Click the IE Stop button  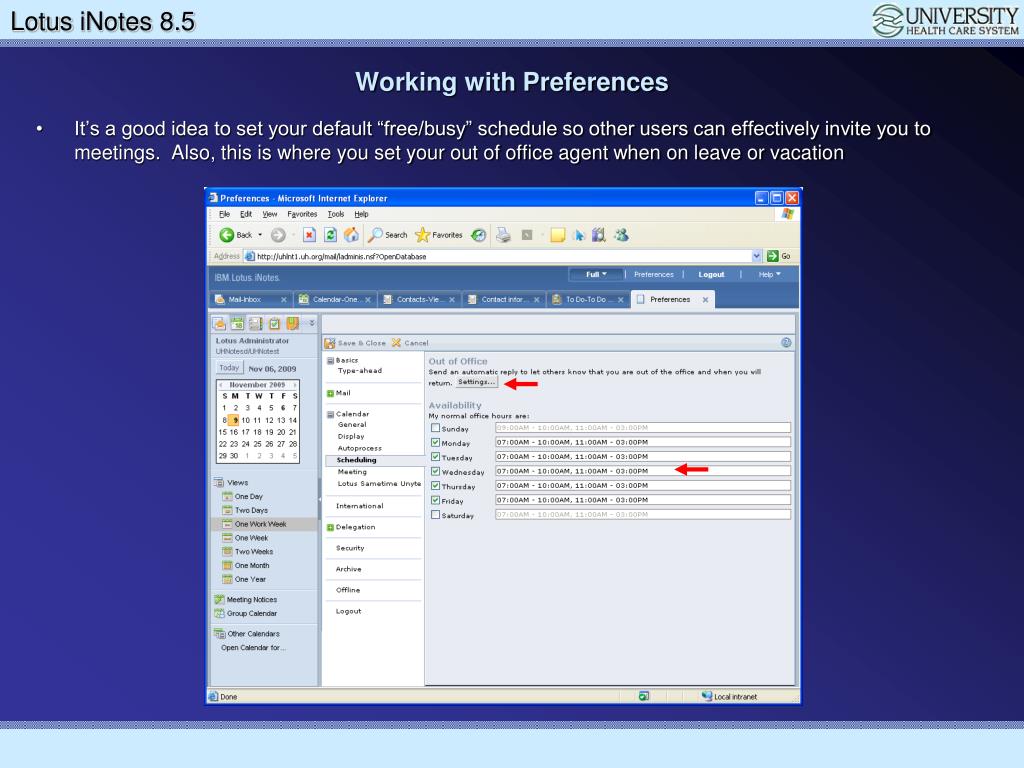(310, 235)
